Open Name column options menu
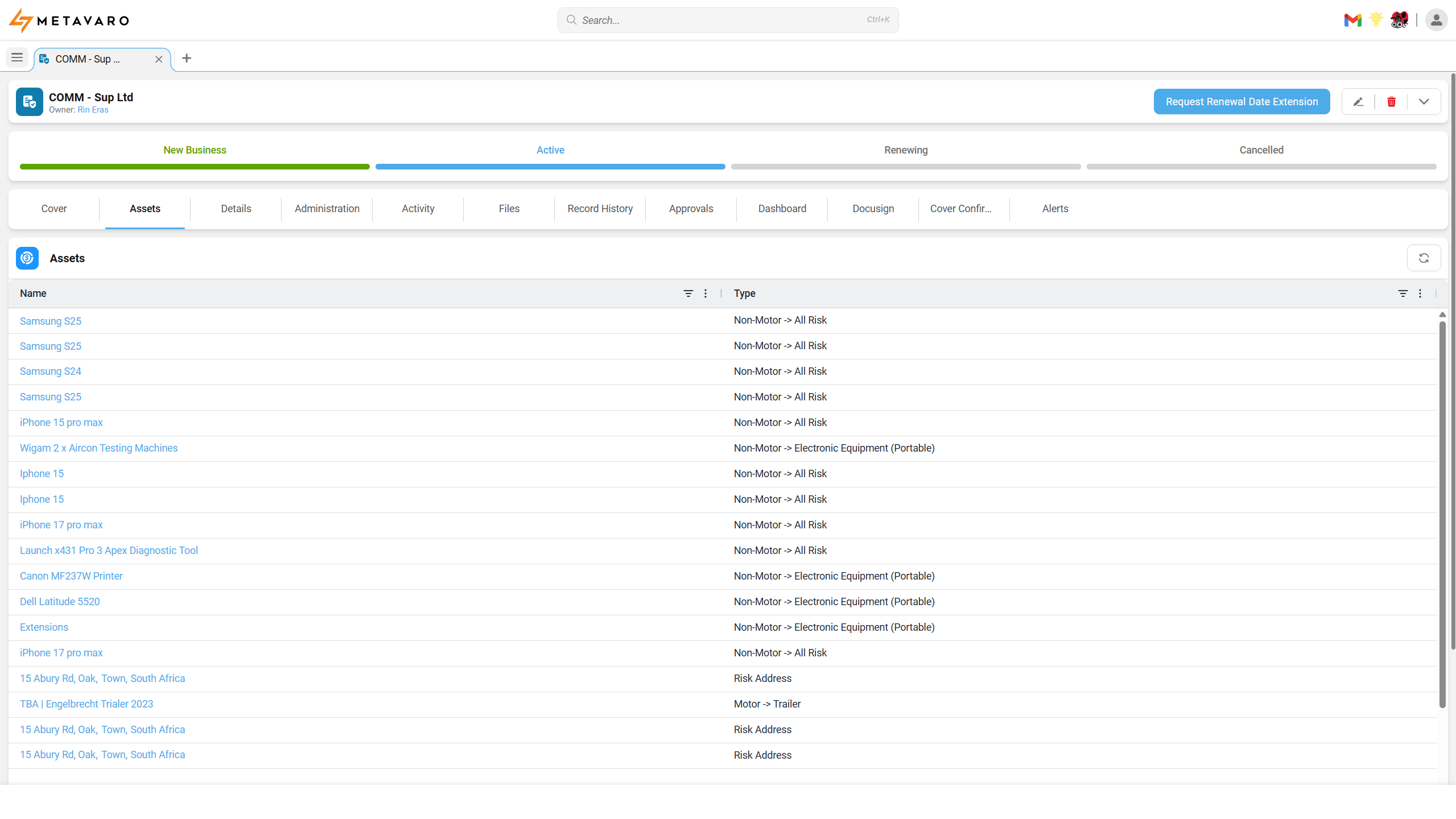 coord(706,293)
